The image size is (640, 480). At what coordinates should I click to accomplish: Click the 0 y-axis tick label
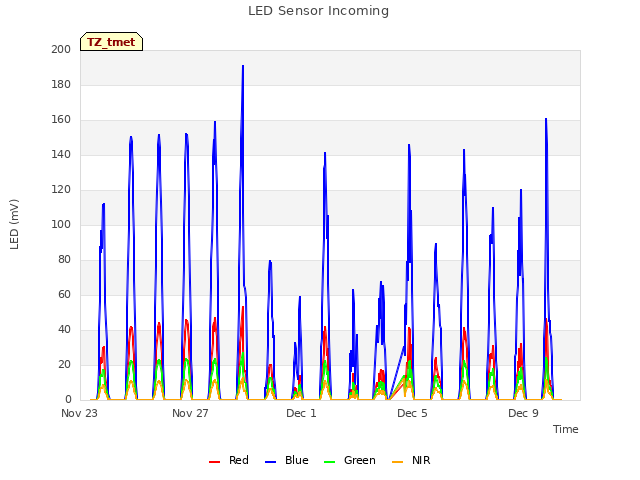point(68,400)
